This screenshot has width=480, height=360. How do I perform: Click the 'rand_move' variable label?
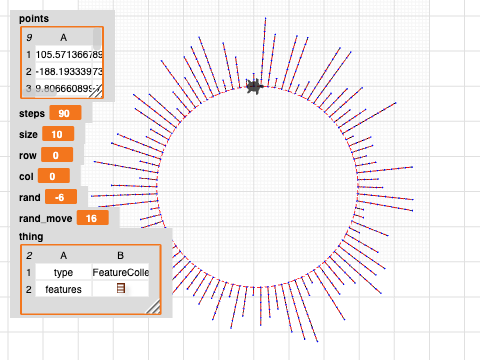coord(46,219)
